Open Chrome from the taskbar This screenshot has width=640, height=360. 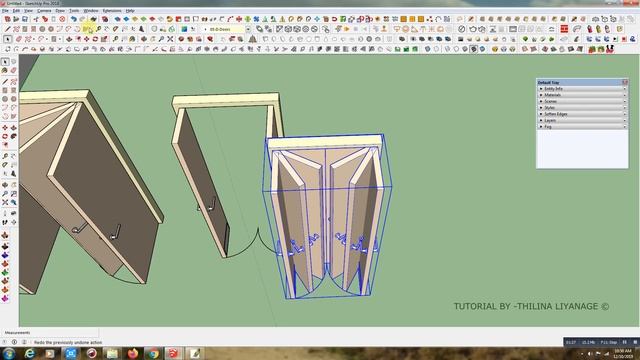click(153, 353)
